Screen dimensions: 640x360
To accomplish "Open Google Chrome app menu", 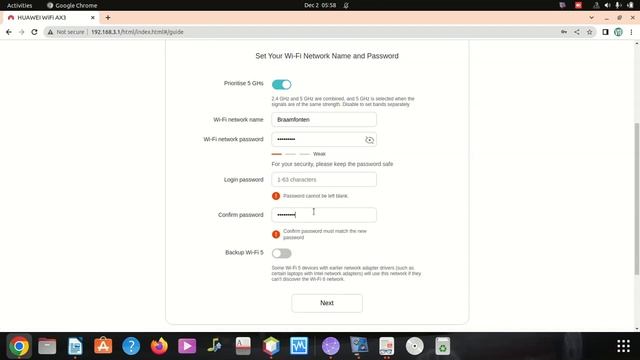I will point(72,5).
